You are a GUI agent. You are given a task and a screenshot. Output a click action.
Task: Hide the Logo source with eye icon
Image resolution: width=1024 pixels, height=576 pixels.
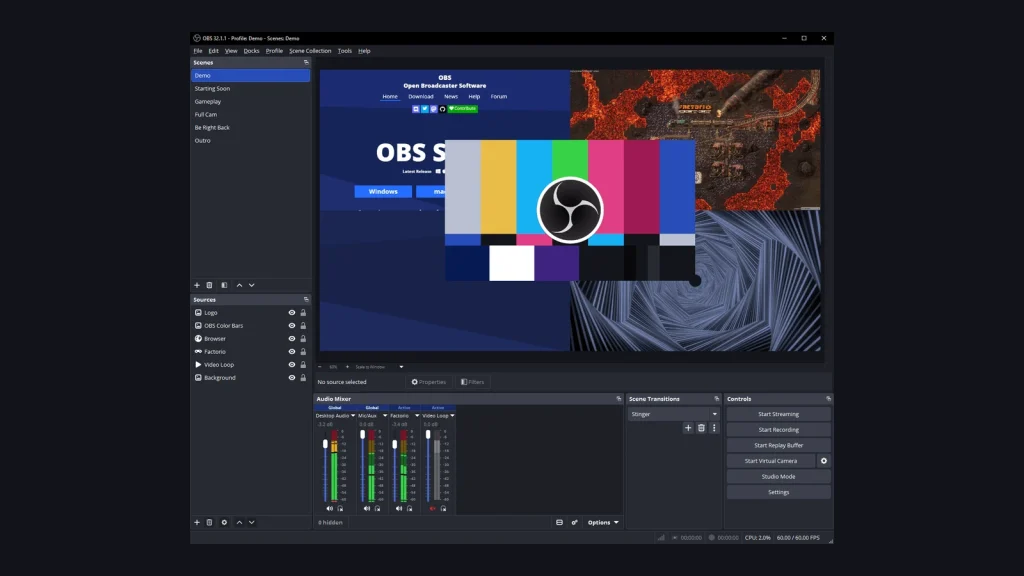pos(292,313)
